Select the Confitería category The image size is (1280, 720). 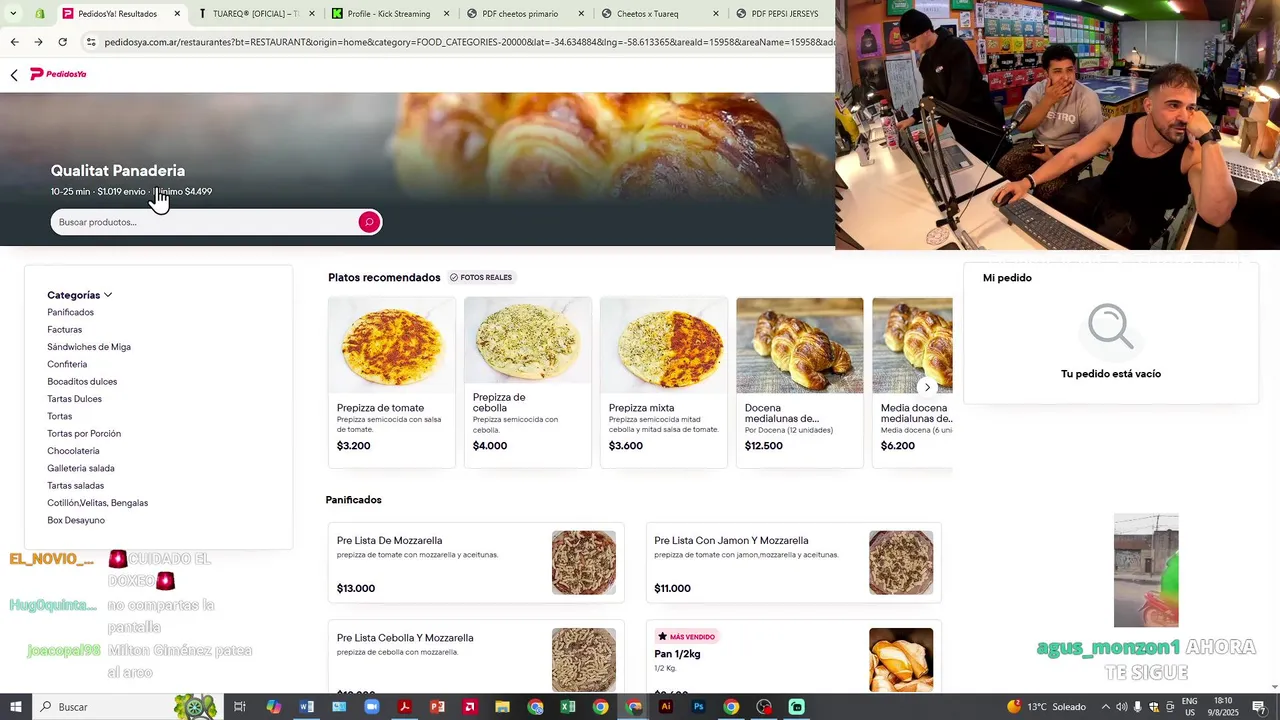(67, 364)
